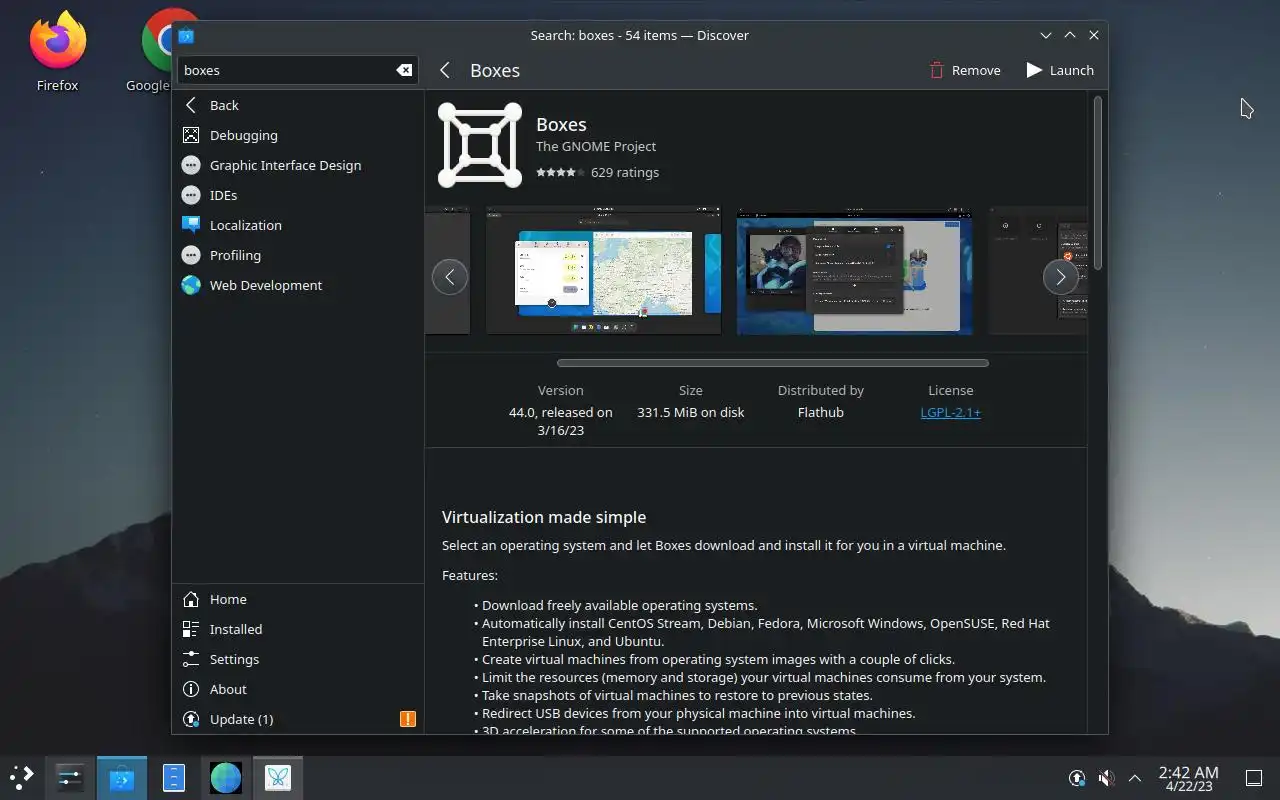Image resolution: width=1280 pixels, height=800 pixels.
Task: Click the Discover taskbar icon
Action: (x=122, y=777)
